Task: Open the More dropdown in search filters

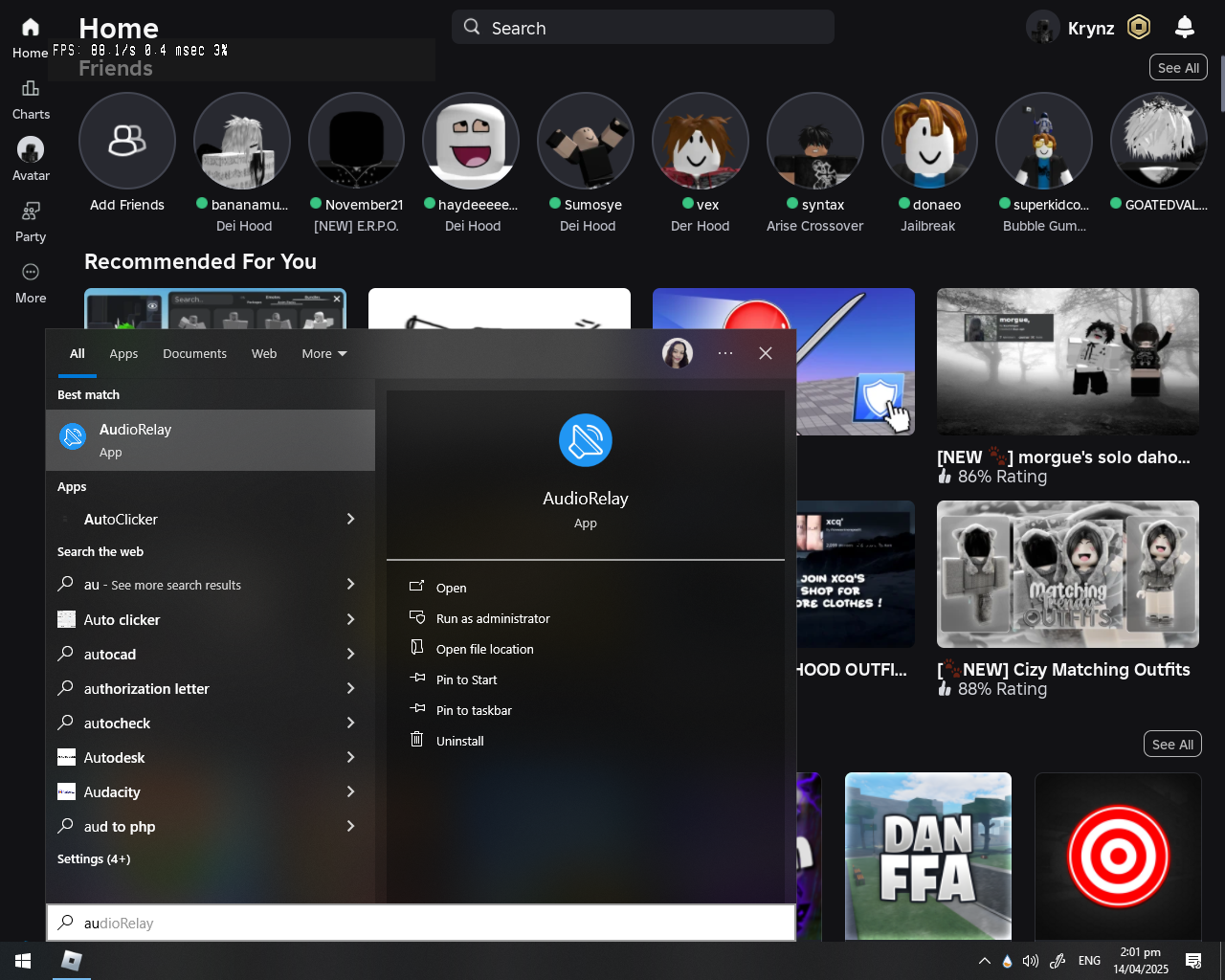Action: pyautogui.click(x=324, y=353)
